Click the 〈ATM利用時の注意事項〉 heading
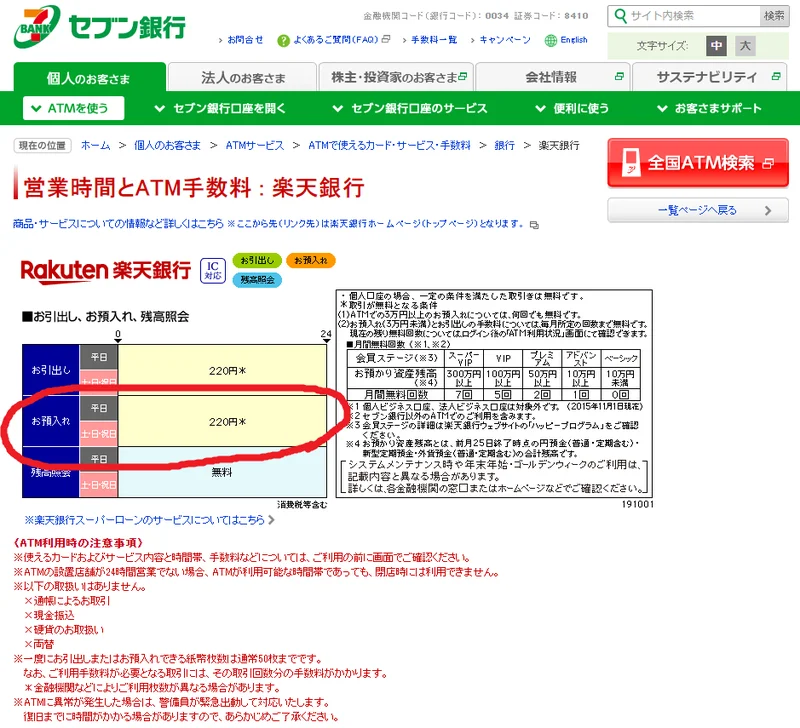This screenshot has width=800, height=728. (78, 543)
